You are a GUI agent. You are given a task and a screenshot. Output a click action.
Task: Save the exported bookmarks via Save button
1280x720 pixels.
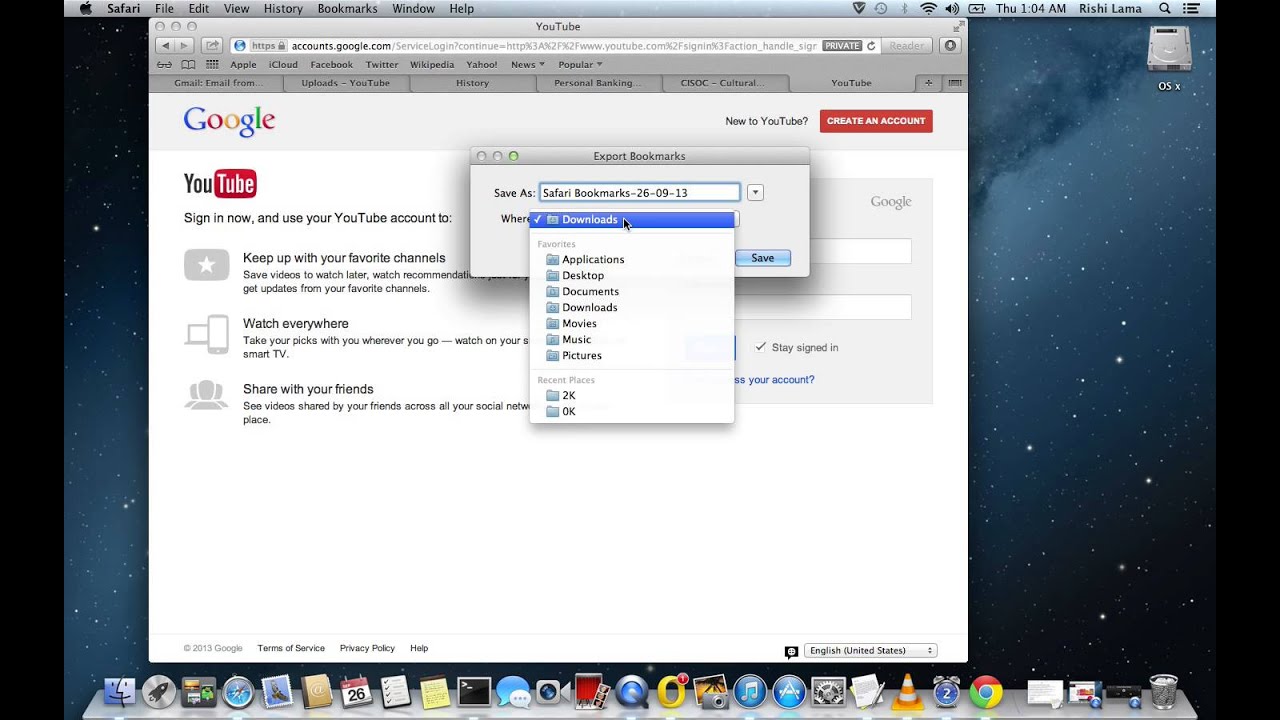point(762,258)
